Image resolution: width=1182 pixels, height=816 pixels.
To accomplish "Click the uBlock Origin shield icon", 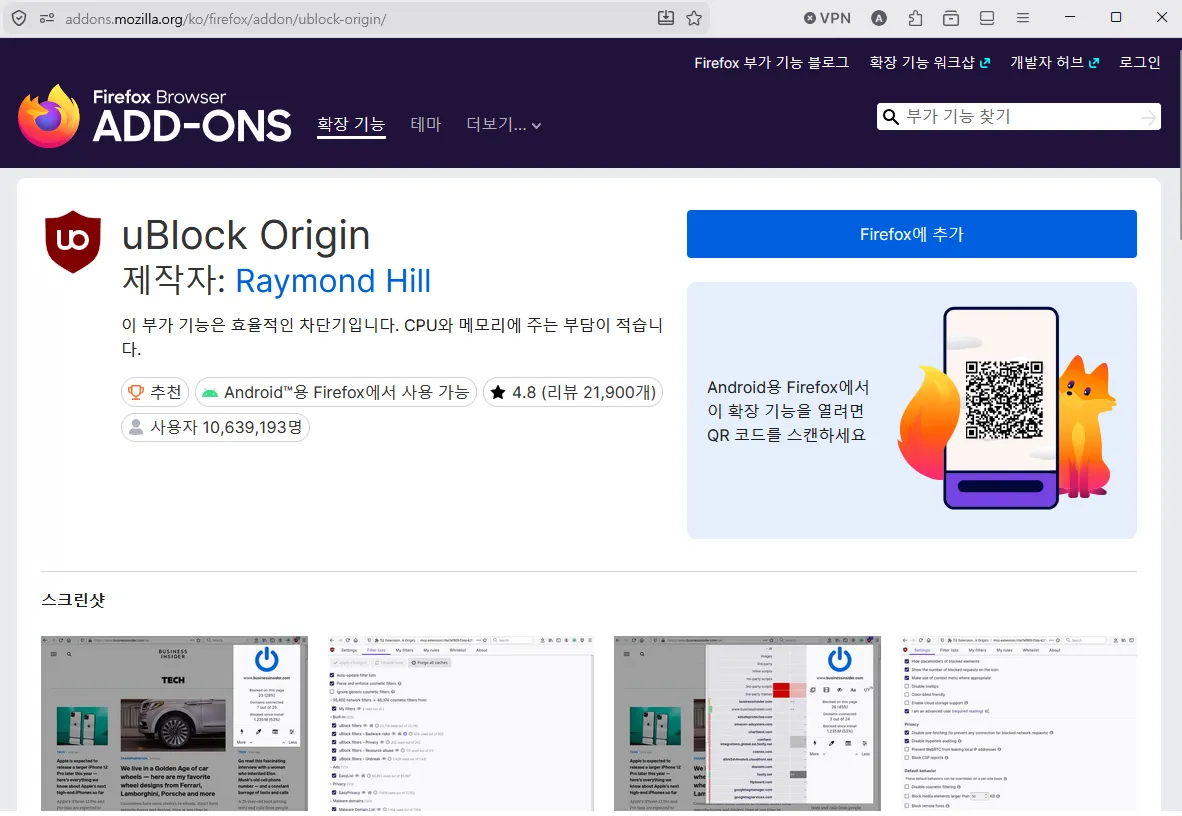I will coord(73,241).
